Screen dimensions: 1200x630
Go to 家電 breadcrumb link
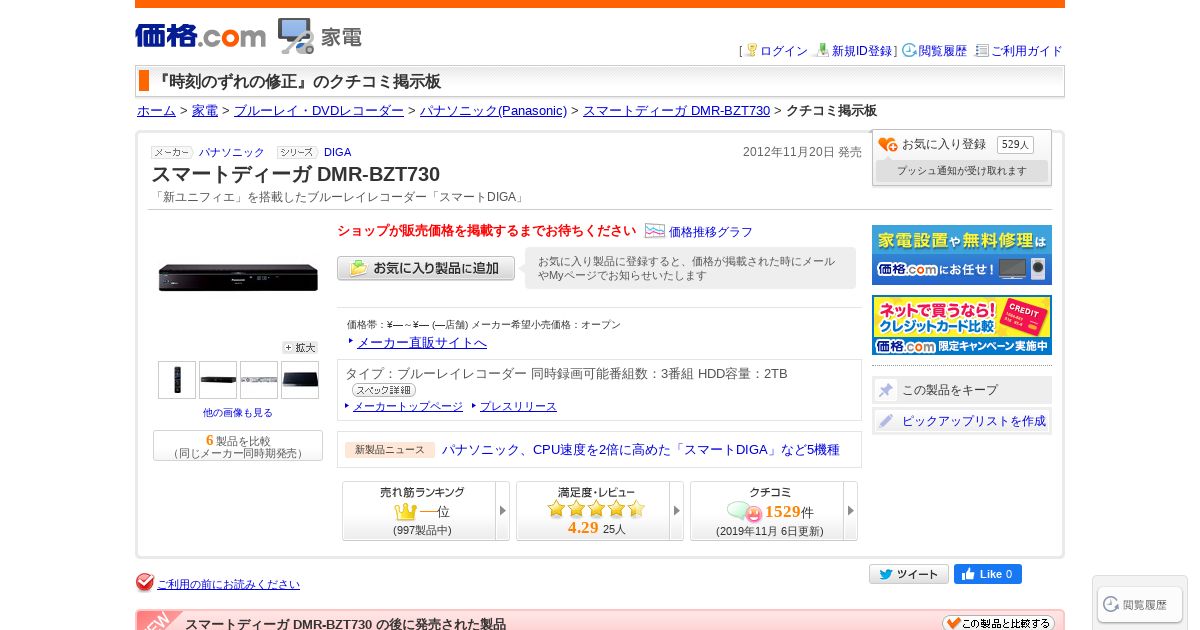(x=205, y=111)
